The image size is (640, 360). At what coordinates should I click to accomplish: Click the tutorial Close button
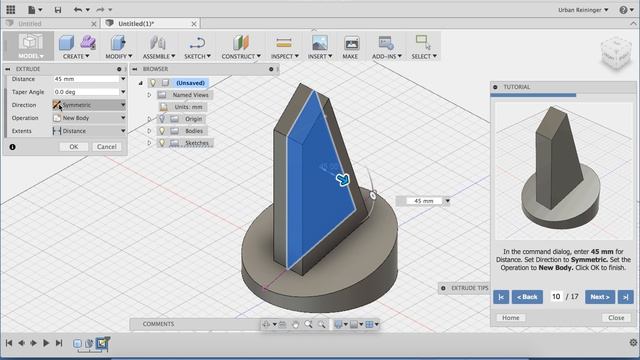(x=616, y=318)
